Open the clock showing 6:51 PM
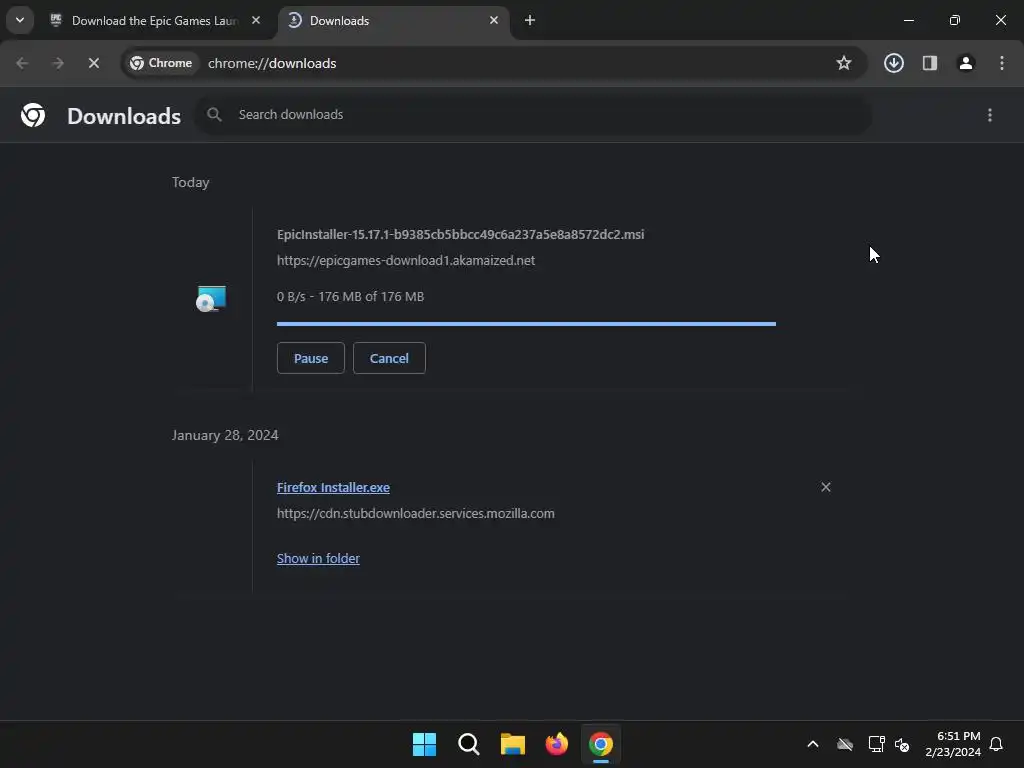1024x768 pixels. click(953, 744)
